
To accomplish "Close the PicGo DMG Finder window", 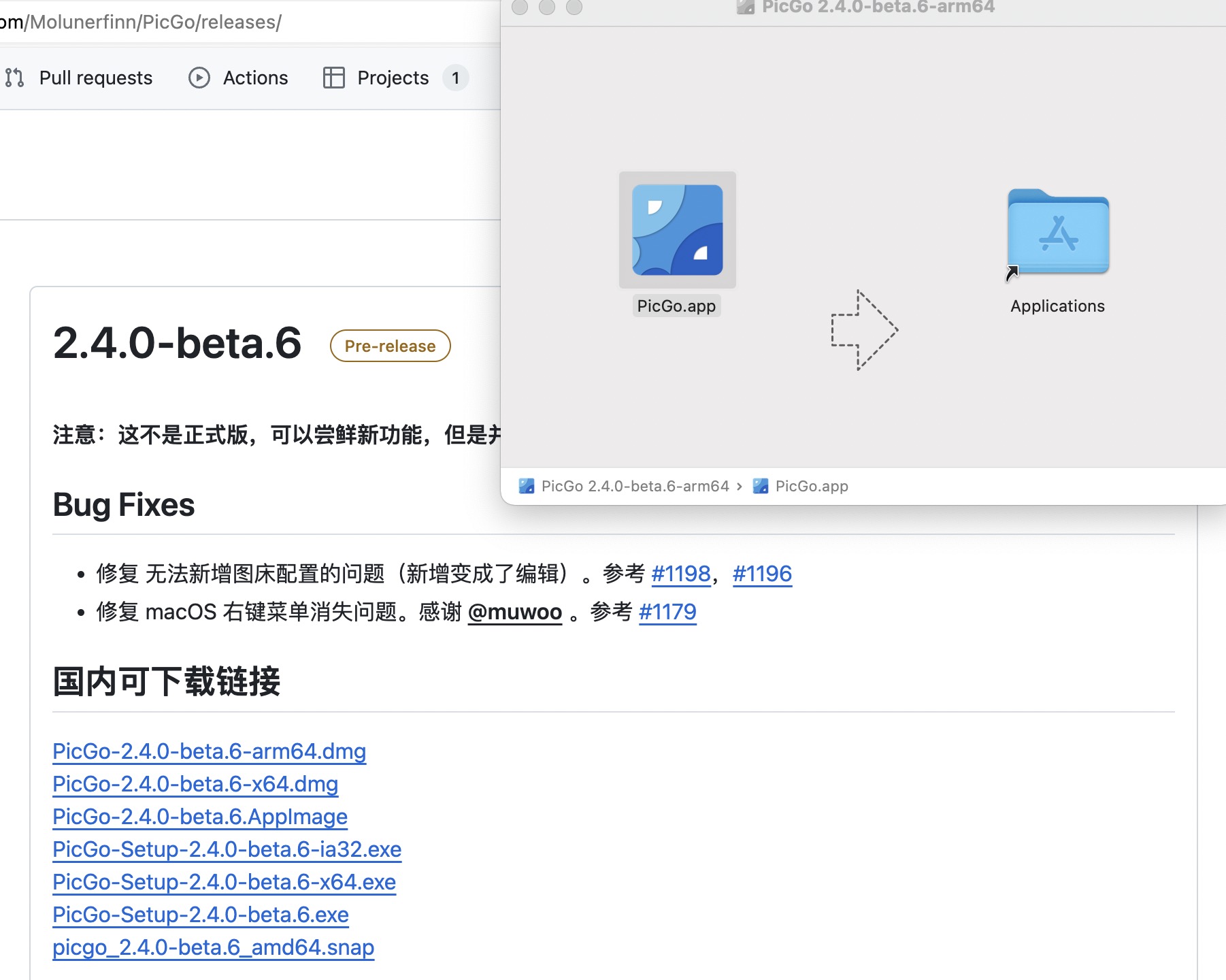I will 520,6.
